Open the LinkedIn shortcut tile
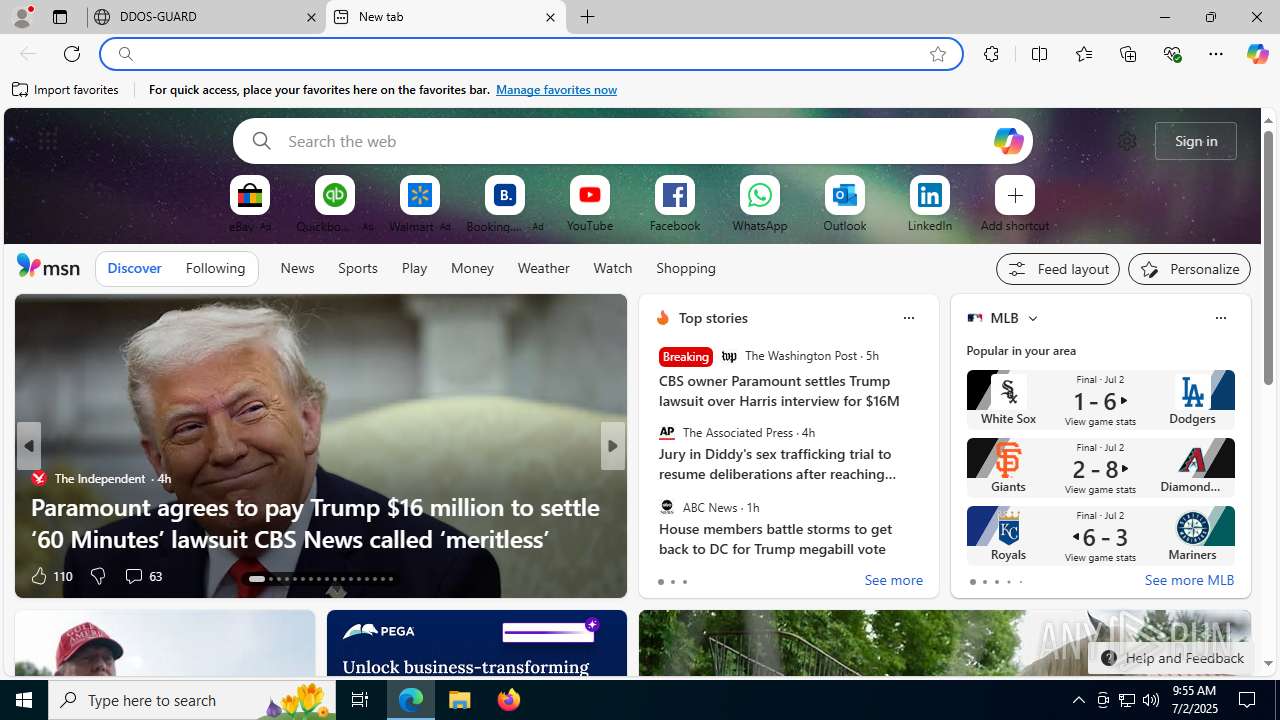The image size is (1280, 720). click(930, 204)
